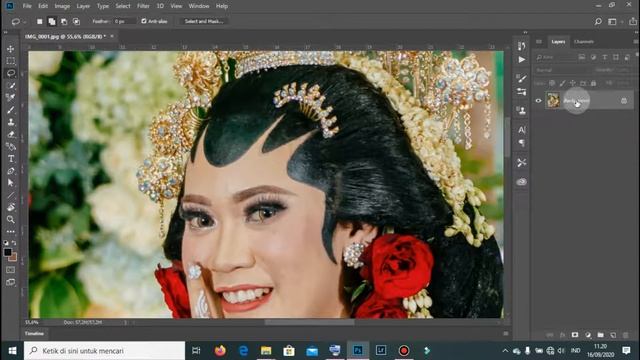Select the Type tool
The width and height of the screenshot is (640, 360).
[x=11, y=159]
